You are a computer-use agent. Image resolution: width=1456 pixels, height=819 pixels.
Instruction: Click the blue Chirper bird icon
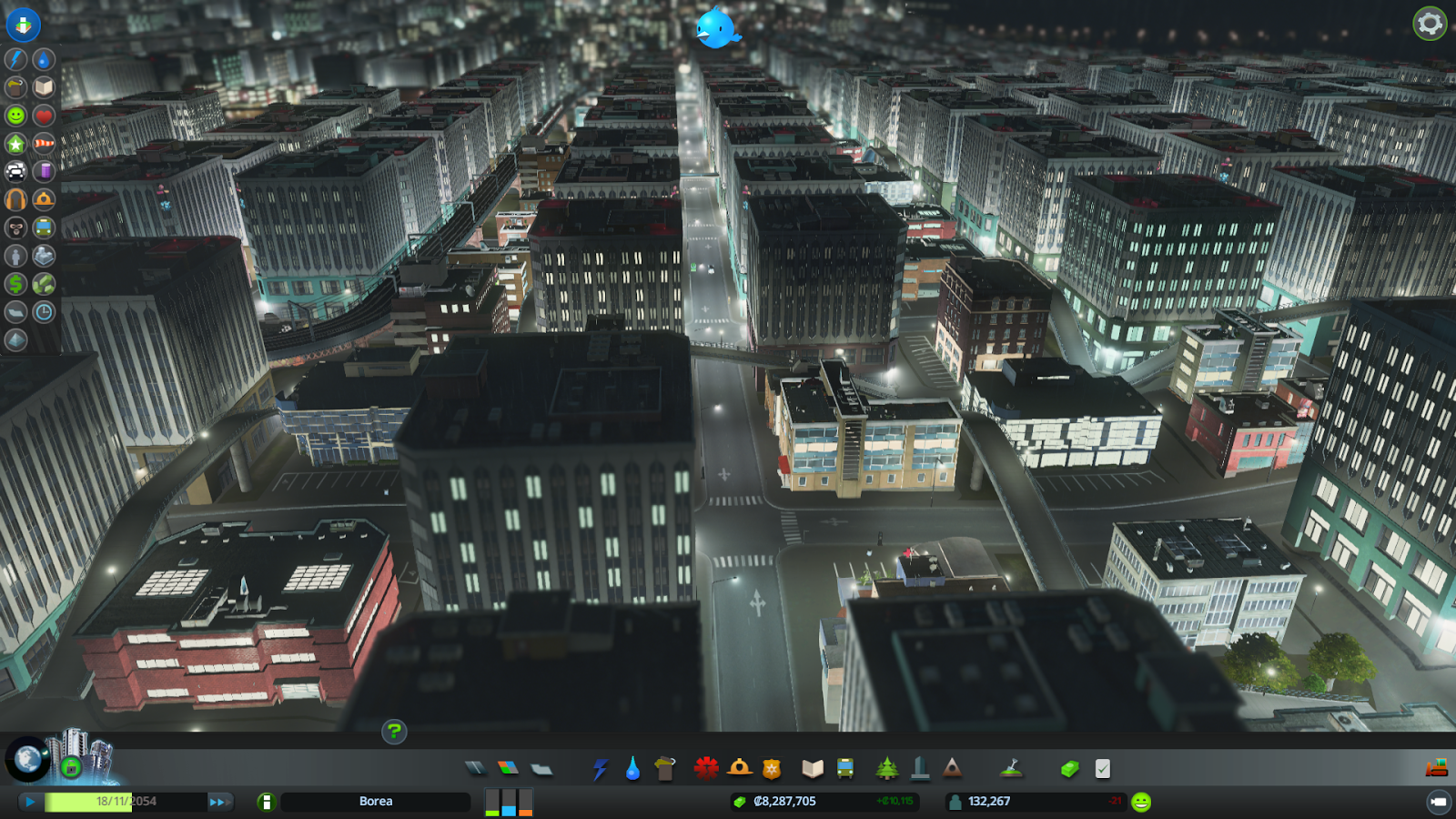[x=718, y=27]
